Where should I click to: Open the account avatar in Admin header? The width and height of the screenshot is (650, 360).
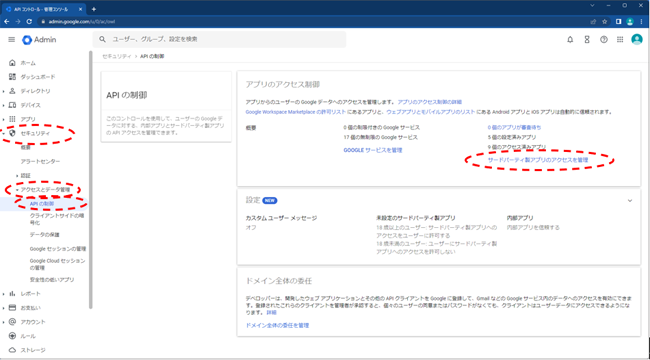click(637, 39)
